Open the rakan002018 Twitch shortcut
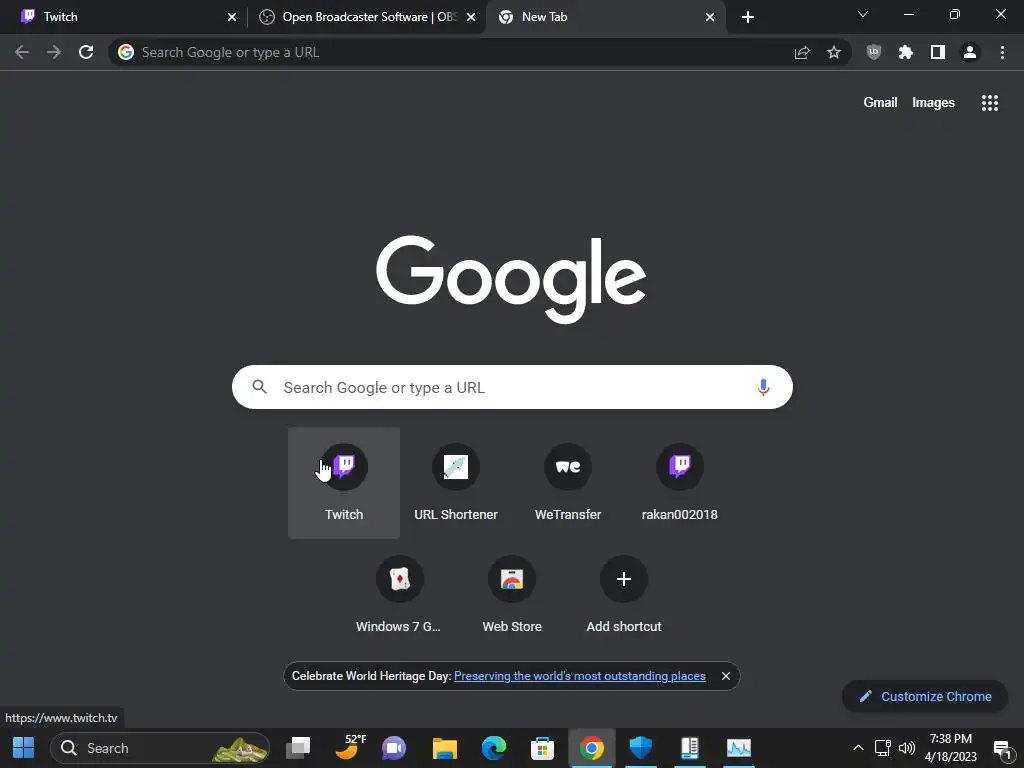 pyautogui.click(x=680, y=483)
